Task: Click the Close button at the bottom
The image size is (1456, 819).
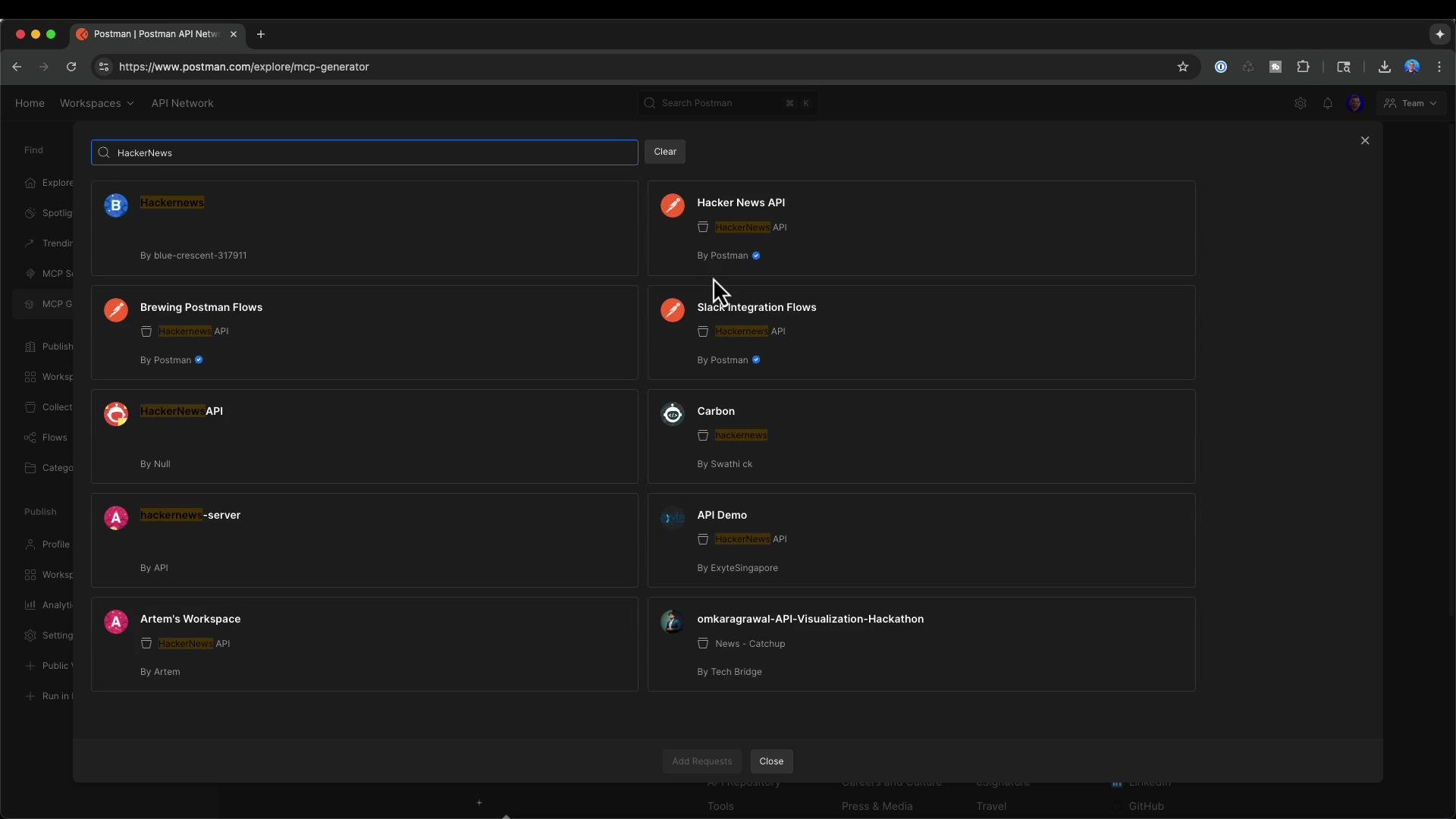Action: coord(771,761)
